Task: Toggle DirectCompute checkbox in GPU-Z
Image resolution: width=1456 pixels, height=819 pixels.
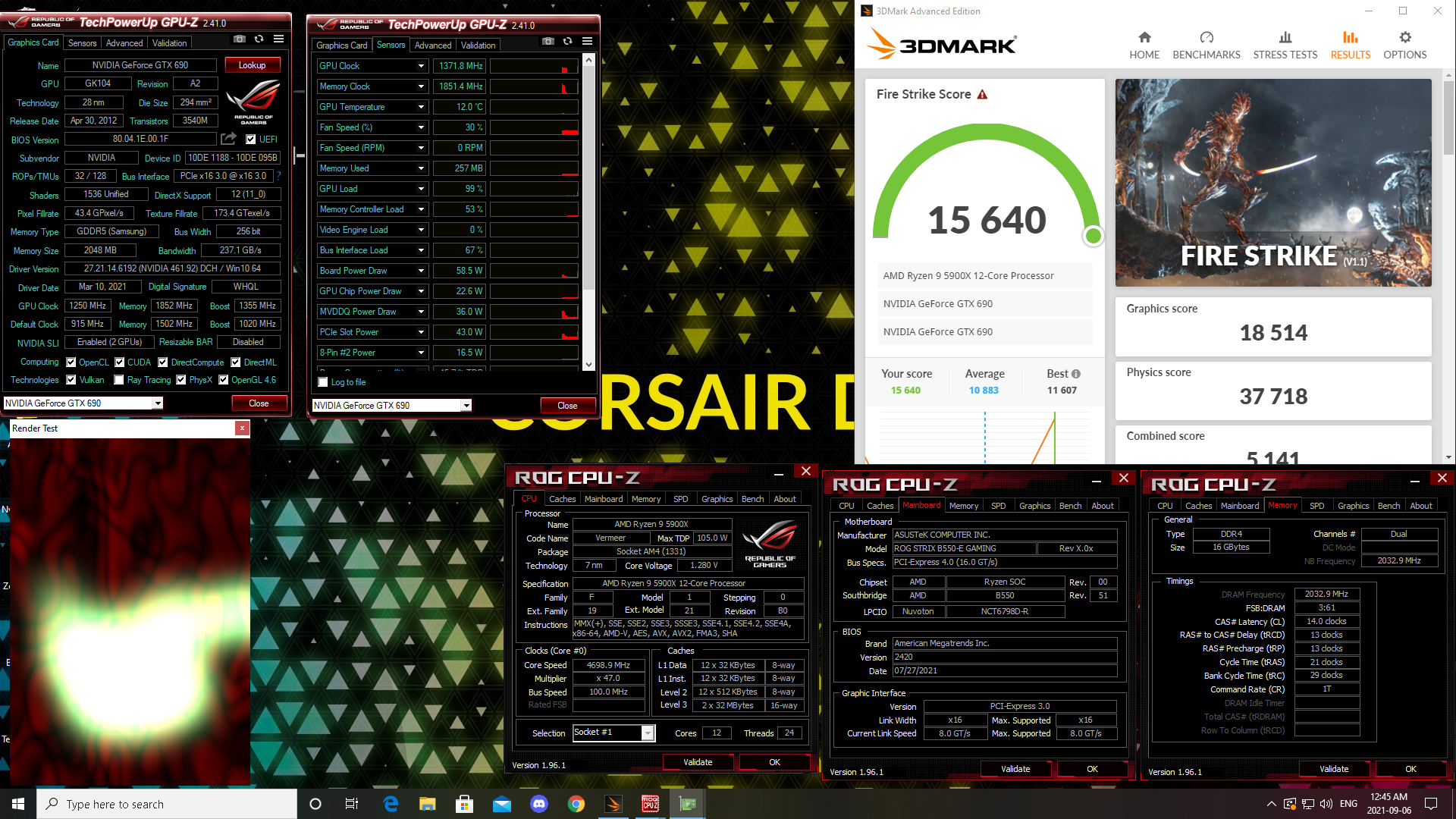Action: click(x=163, y=362)
